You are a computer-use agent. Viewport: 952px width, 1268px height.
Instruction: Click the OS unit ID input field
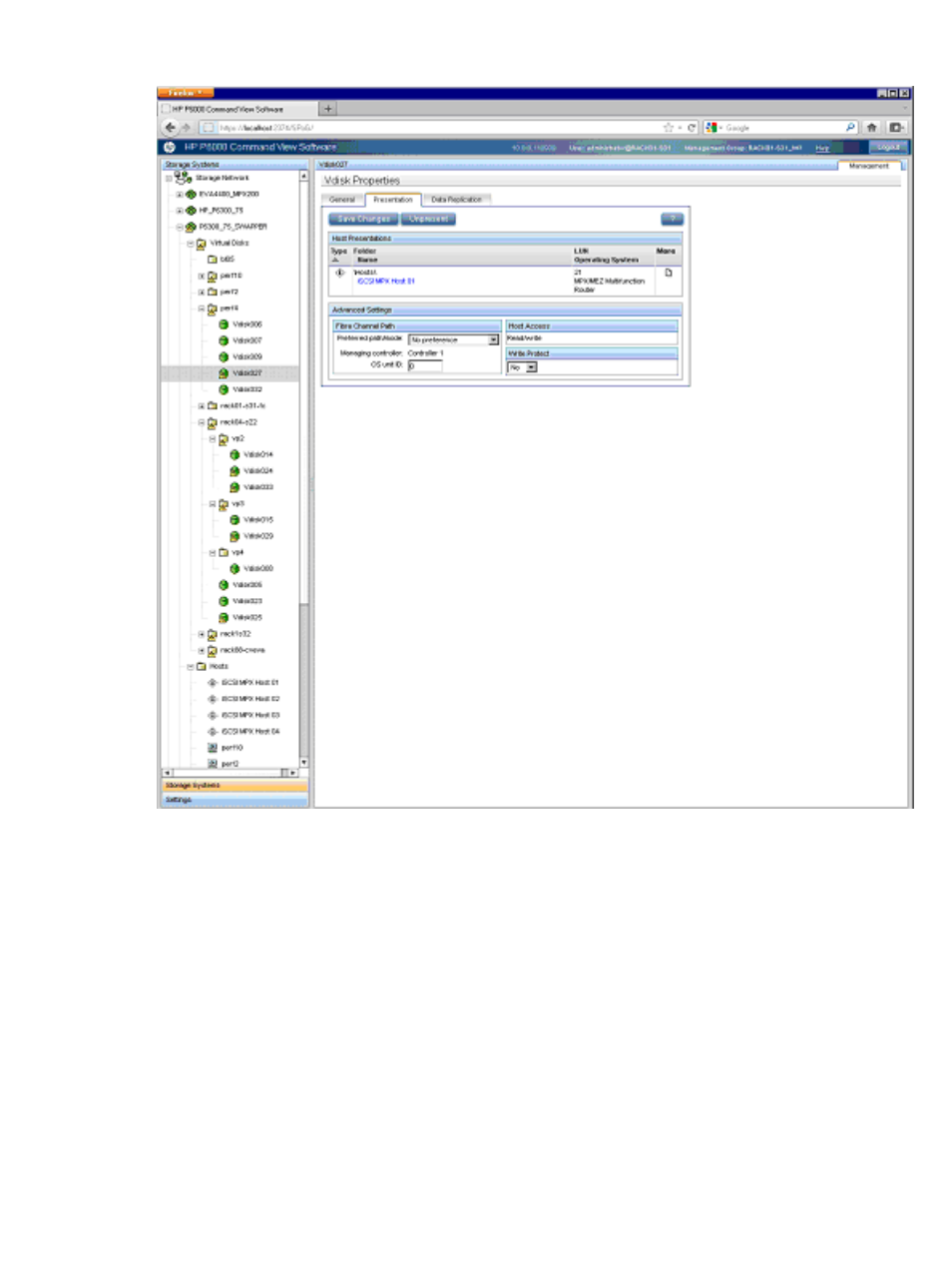[424, 365]
